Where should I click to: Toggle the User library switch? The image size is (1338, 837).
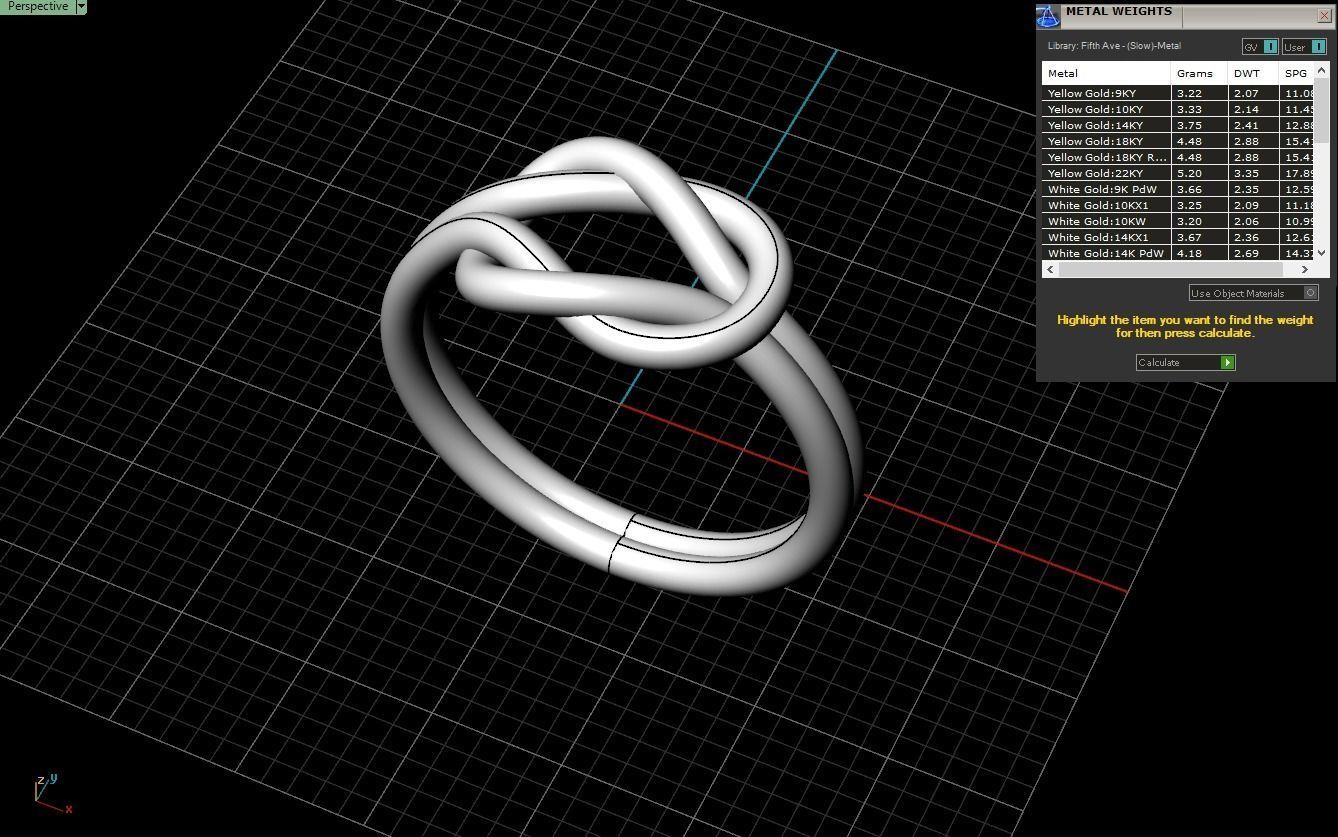(x=1304, y=47)
